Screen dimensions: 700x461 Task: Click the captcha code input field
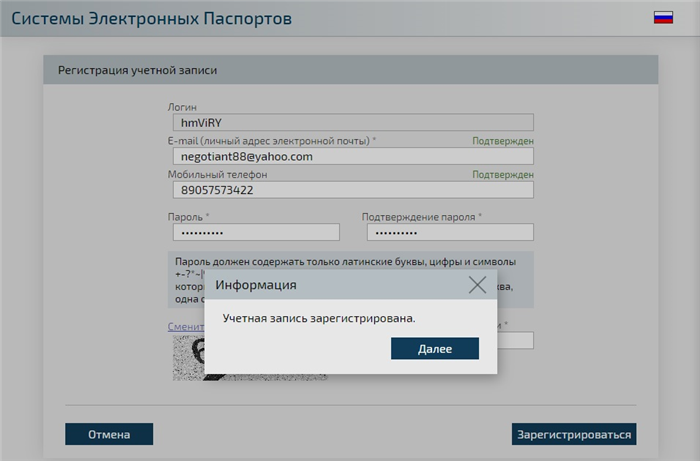(515, 341)
